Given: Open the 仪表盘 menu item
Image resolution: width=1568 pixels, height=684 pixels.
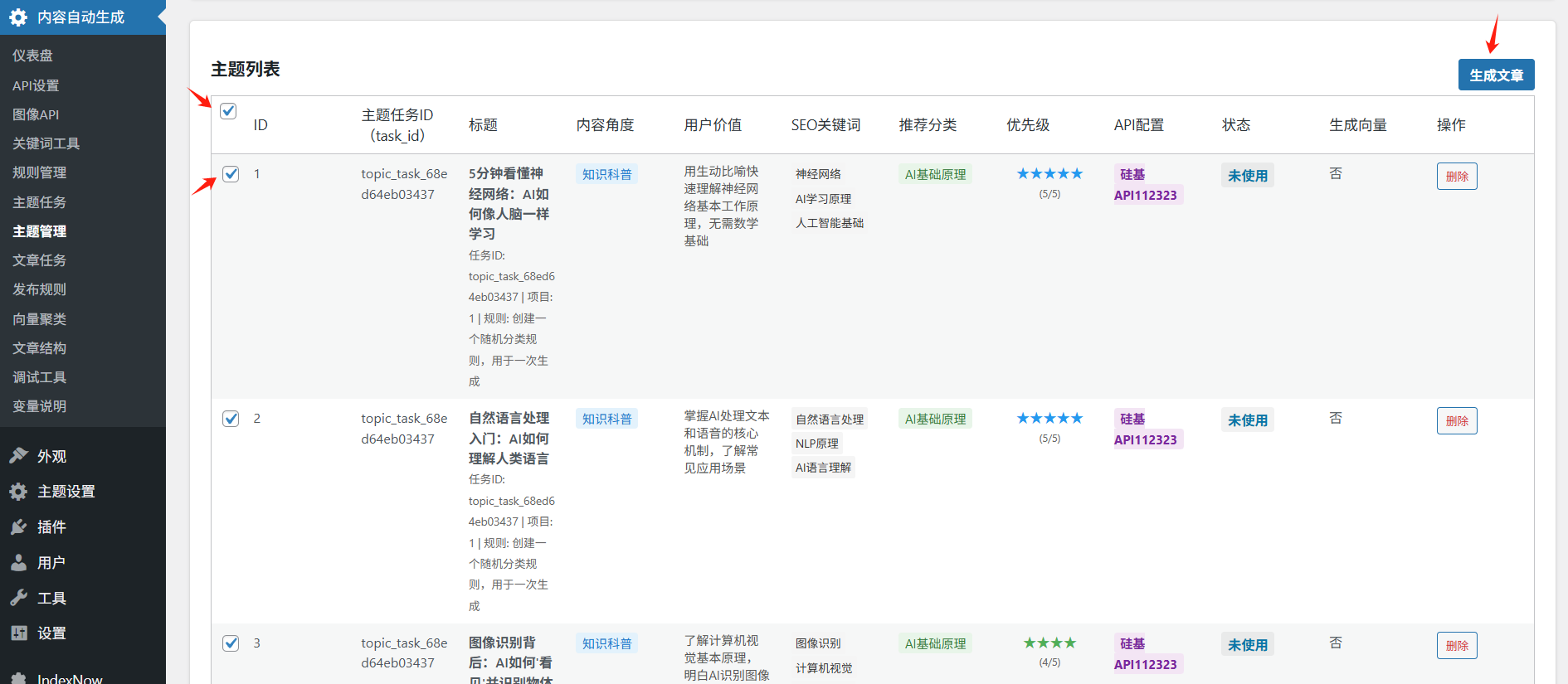Looking at the screenshot, I should click(33, 56).
